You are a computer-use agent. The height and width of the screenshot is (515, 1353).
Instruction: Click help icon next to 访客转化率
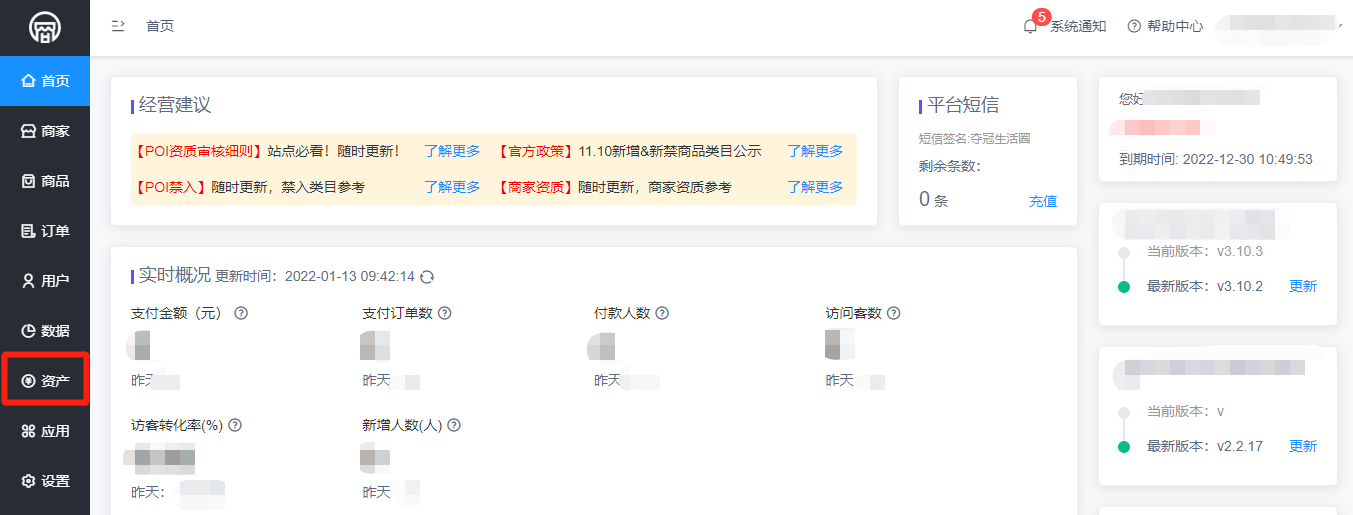click(x=235, y=425)
